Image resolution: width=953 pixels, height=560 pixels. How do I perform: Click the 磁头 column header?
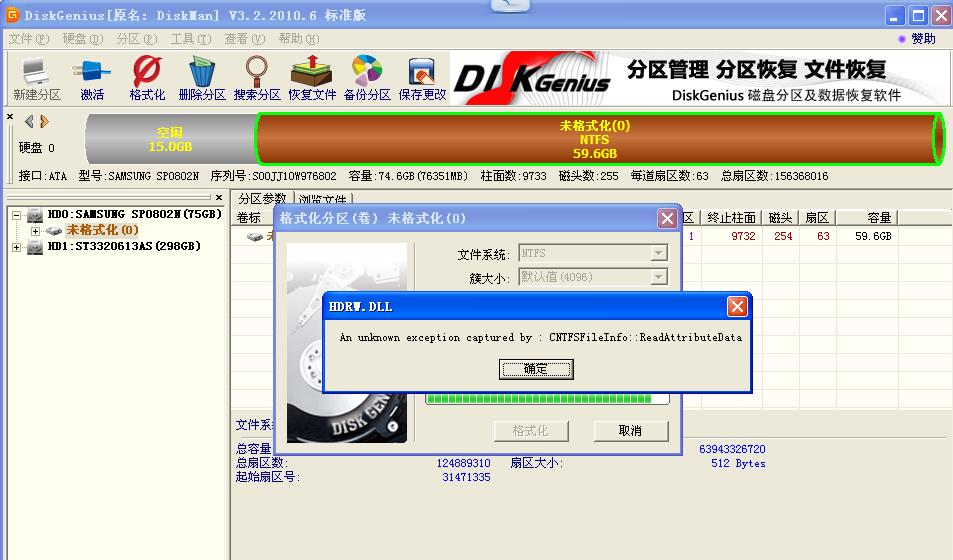coord(780,218)
